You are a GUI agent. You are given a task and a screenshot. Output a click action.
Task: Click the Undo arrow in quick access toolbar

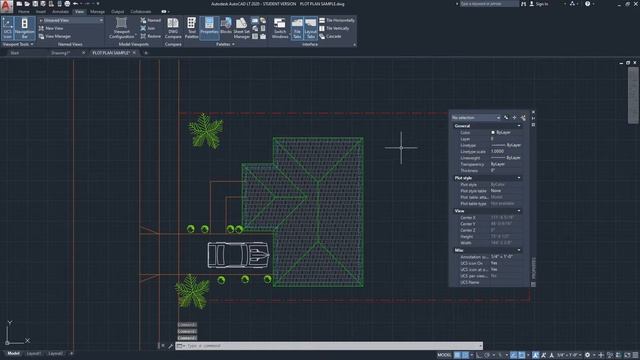point(75,4)
